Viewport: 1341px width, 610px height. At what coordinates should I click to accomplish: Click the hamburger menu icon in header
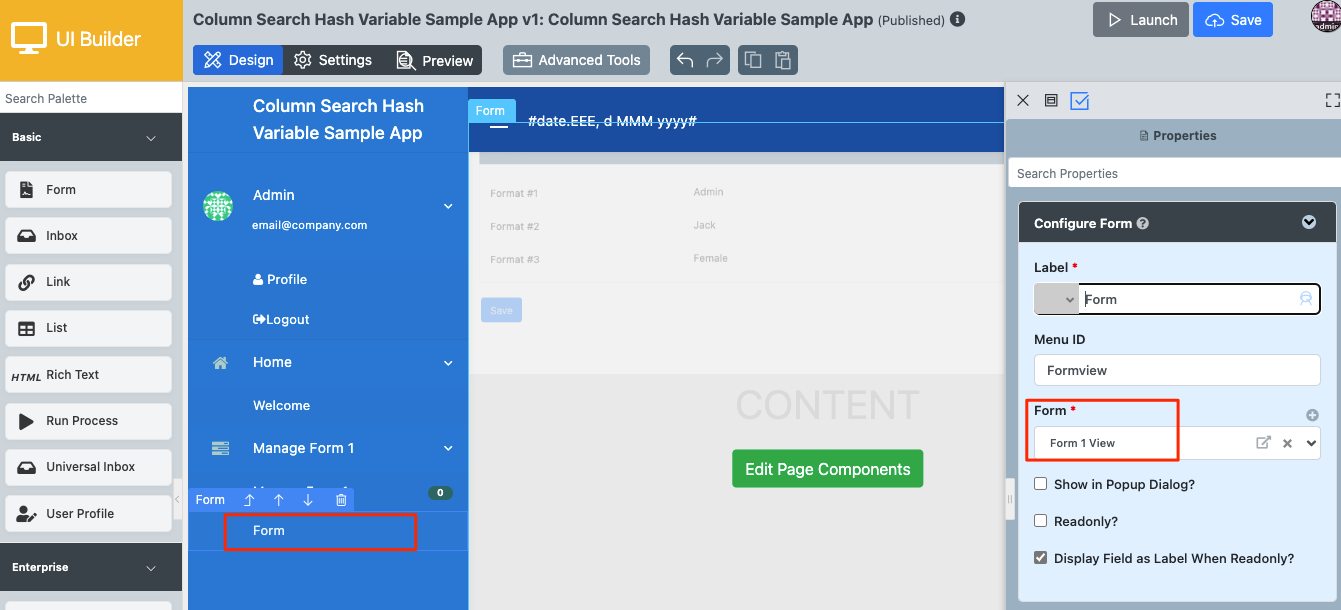[498, 120]
